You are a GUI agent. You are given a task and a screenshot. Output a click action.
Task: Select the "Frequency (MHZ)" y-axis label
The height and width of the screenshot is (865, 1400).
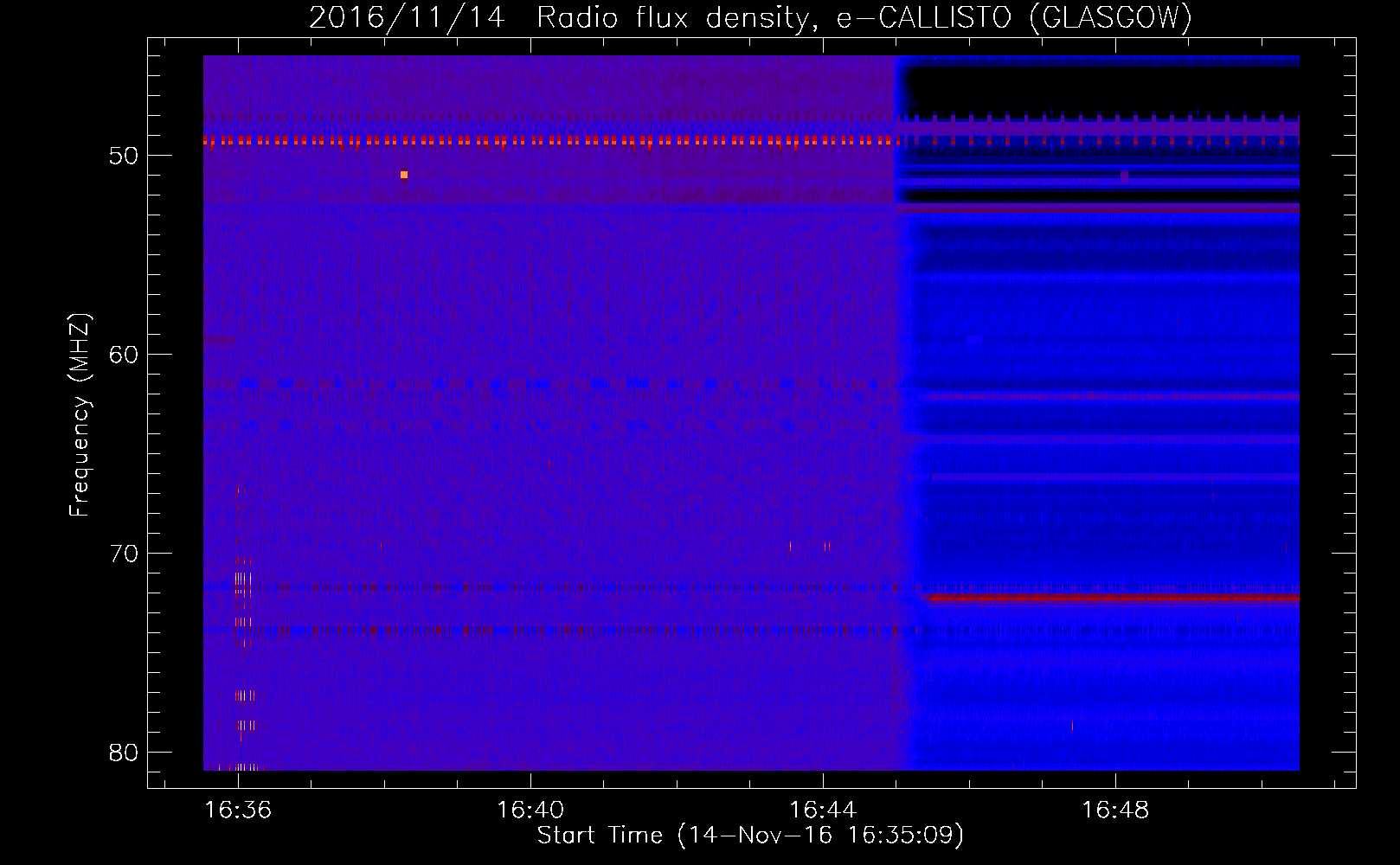[80, 415]
